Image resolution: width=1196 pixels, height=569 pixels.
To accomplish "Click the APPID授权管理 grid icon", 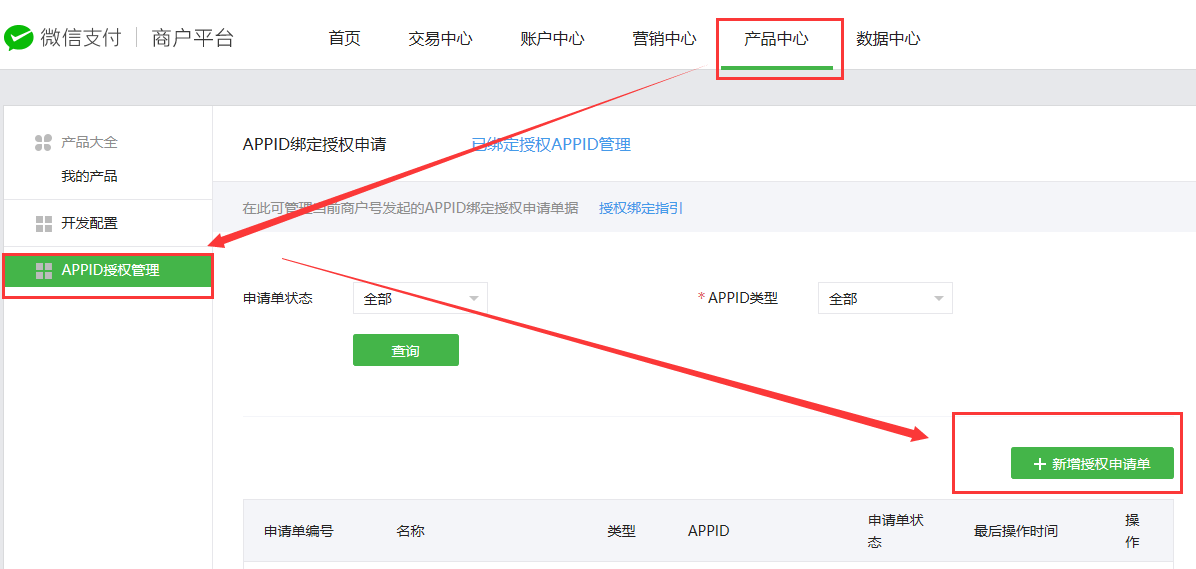I will coord(43,270).
